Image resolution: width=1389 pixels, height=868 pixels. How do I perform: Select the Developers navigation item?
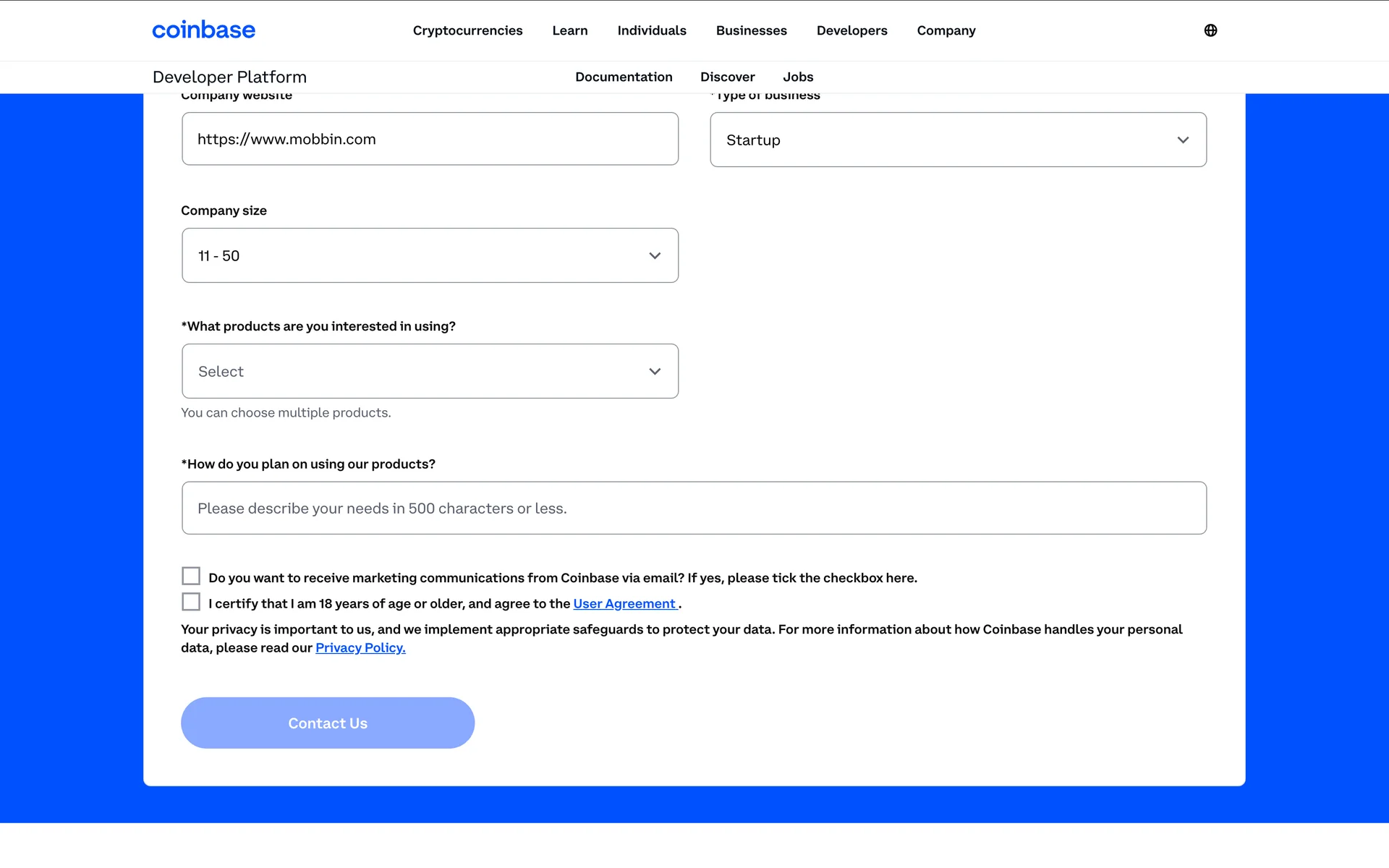coord(851,30)
